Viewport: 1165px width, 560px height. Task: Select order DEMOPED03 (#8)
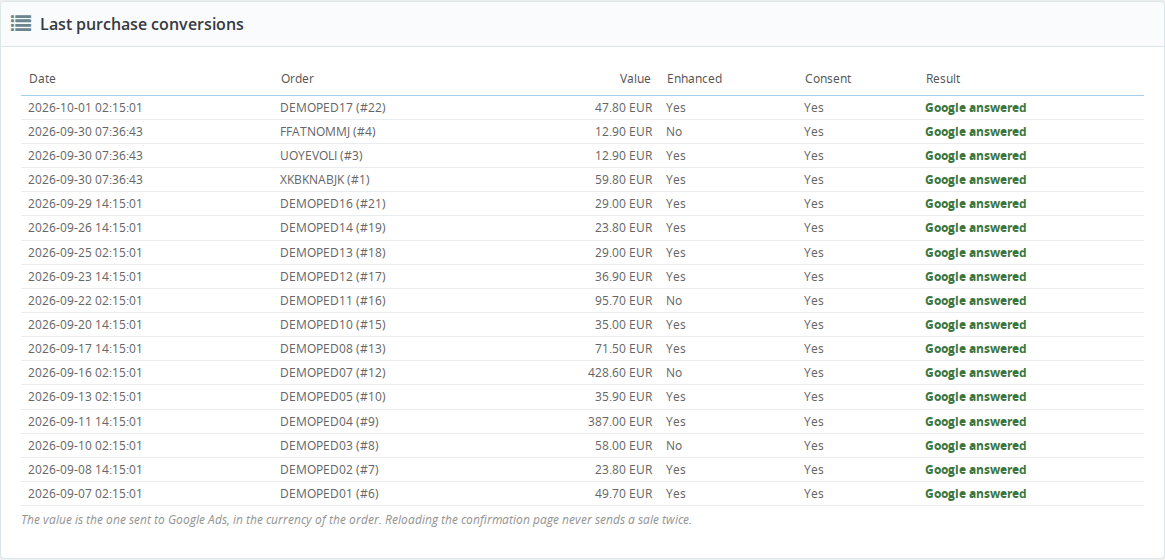[329, 446]
